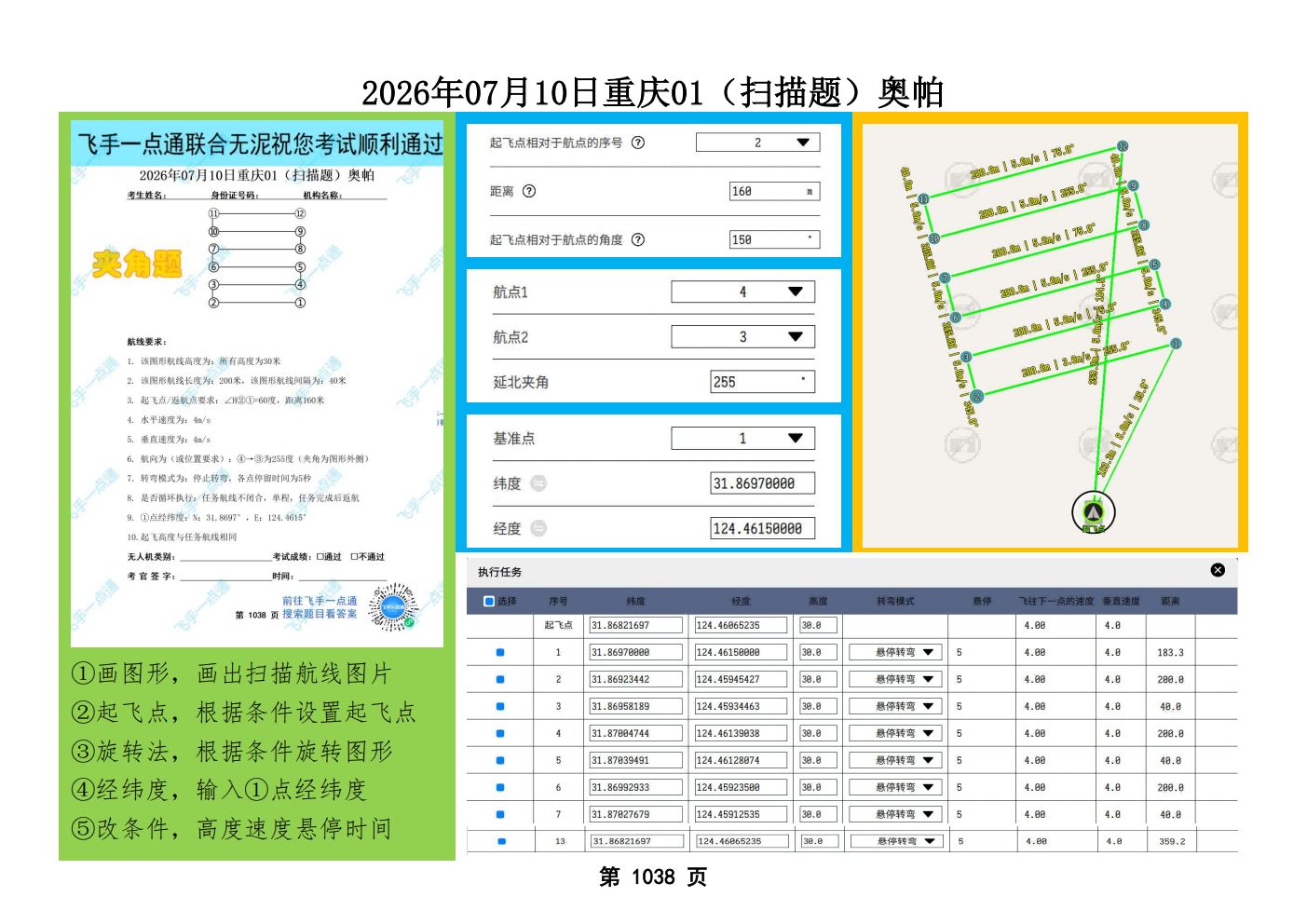Select waypoint 9 marker on route map
The height and width of the screenshot is (924, 1307).
pyautogui.click(x=1133, y=185)
